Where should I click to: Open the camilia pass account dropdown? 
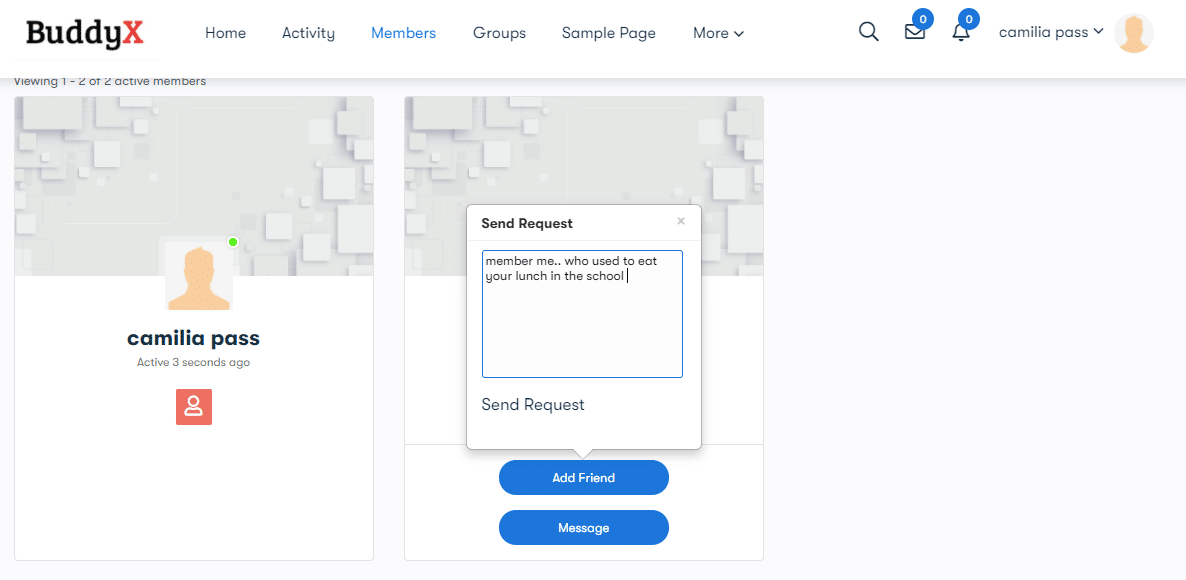1050,32
